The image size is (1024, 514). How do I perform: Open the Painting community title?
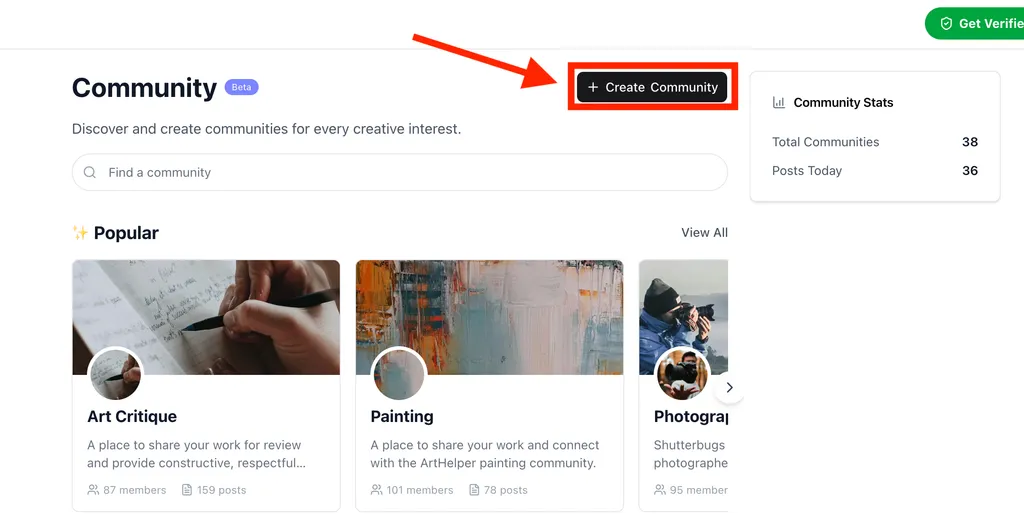coord(402,416)
